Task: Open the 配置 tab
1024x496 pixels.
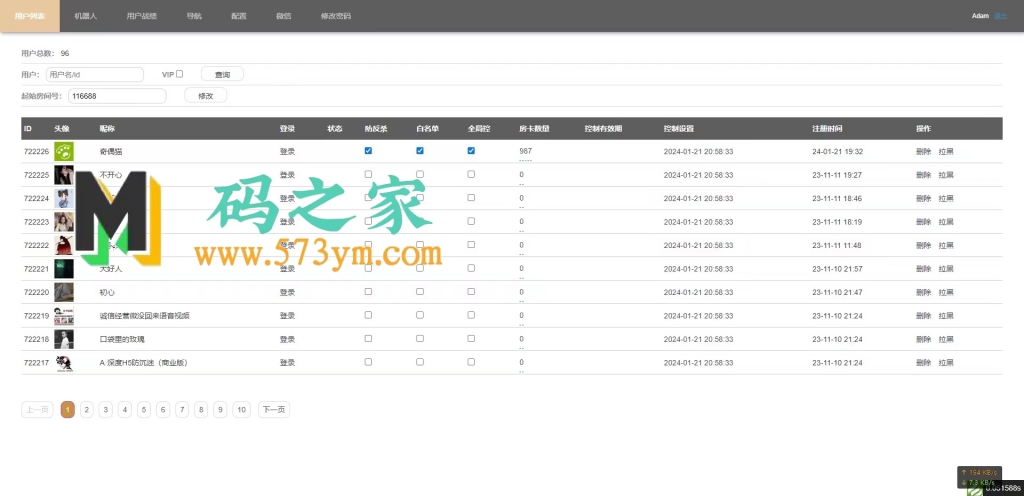Action: coord(238,16)
